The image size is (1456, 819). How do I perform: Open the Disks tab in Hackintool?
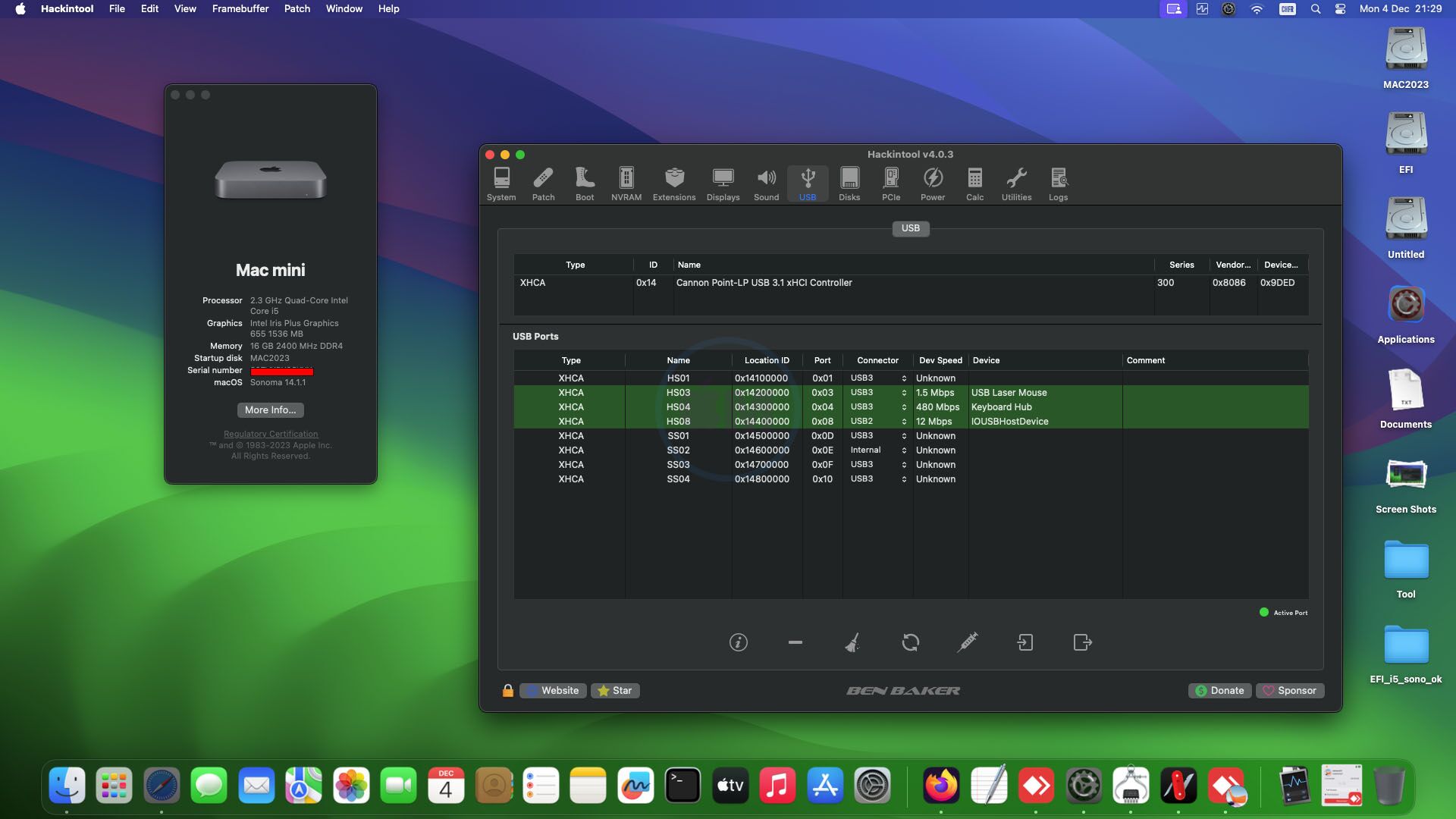click(849, 184)
